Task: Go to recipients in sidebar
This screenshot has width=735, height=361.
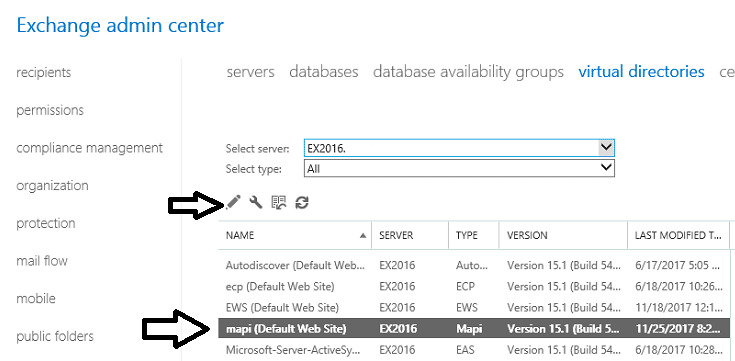Action: point(44,73)
